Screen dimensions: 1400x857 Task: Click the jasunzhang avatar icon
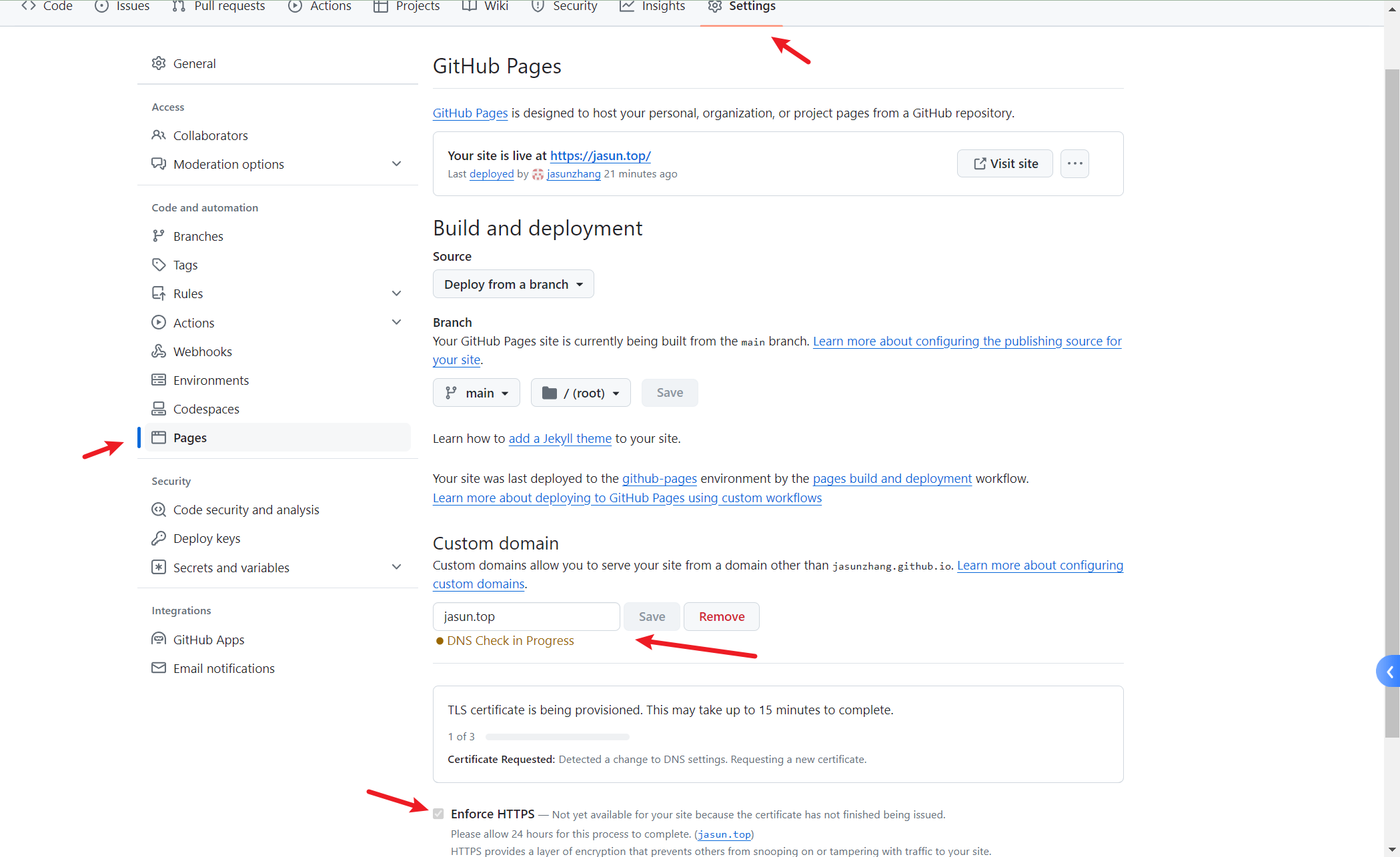point(538,175)
